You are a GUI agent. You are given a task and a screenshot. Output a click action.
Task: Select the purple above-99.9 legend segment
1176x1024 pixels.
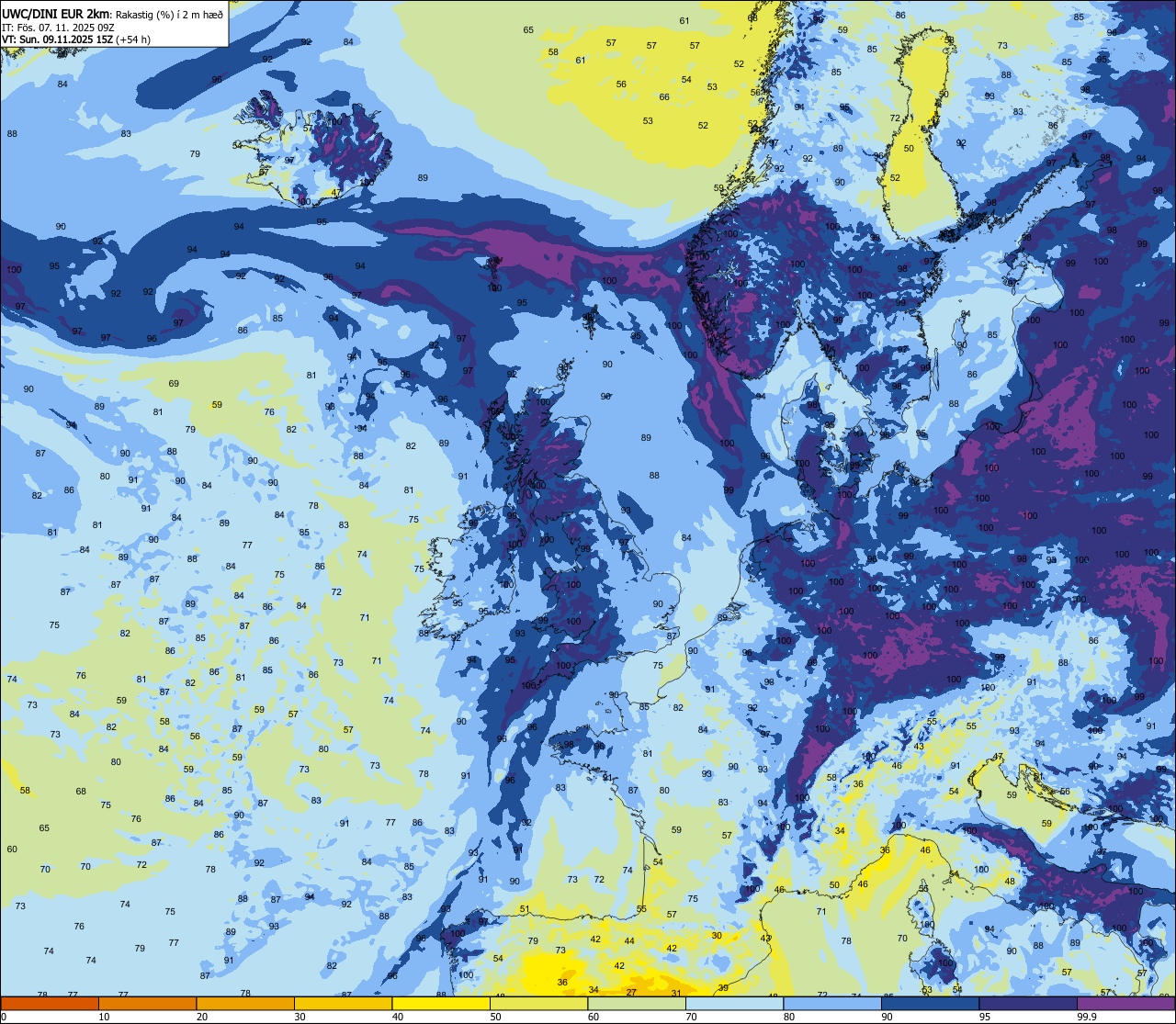pos(1125,1003)
